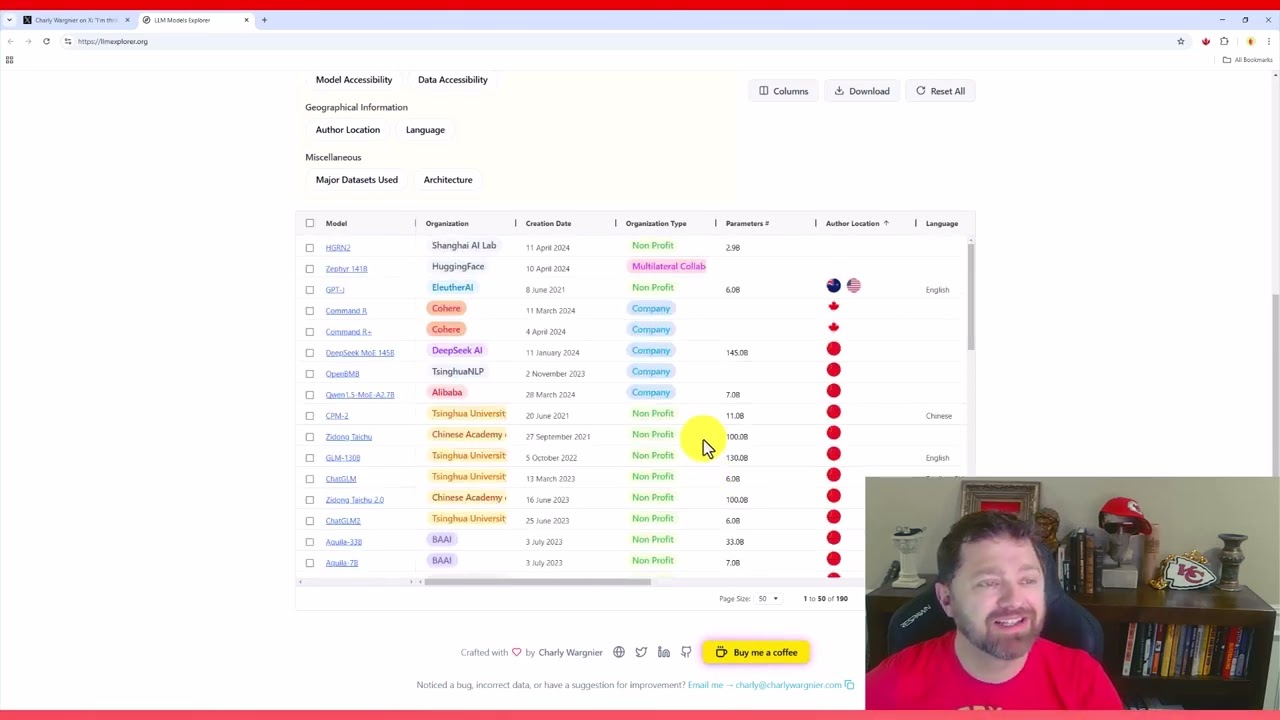
Task: Open a new browser tab
Action: [x=264, y=20]
